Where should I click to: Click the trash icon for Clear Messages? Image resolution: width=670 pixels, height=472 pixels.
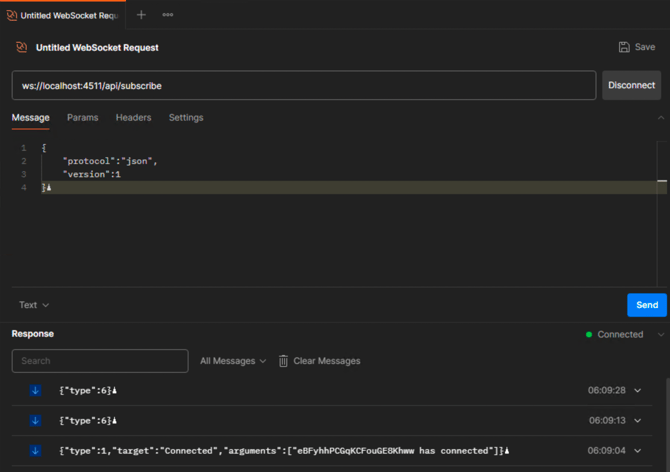point(283,361)
